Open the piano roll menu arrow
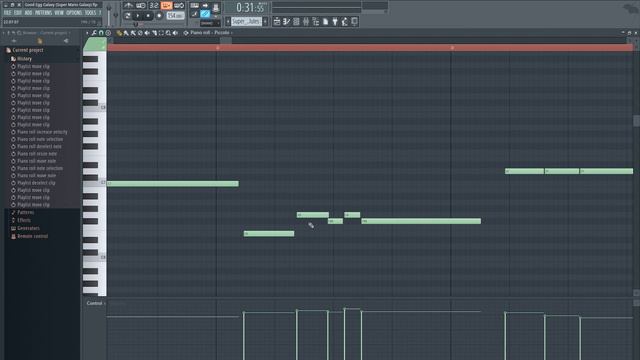Screen dimensions: 640x360 point(87,33)
